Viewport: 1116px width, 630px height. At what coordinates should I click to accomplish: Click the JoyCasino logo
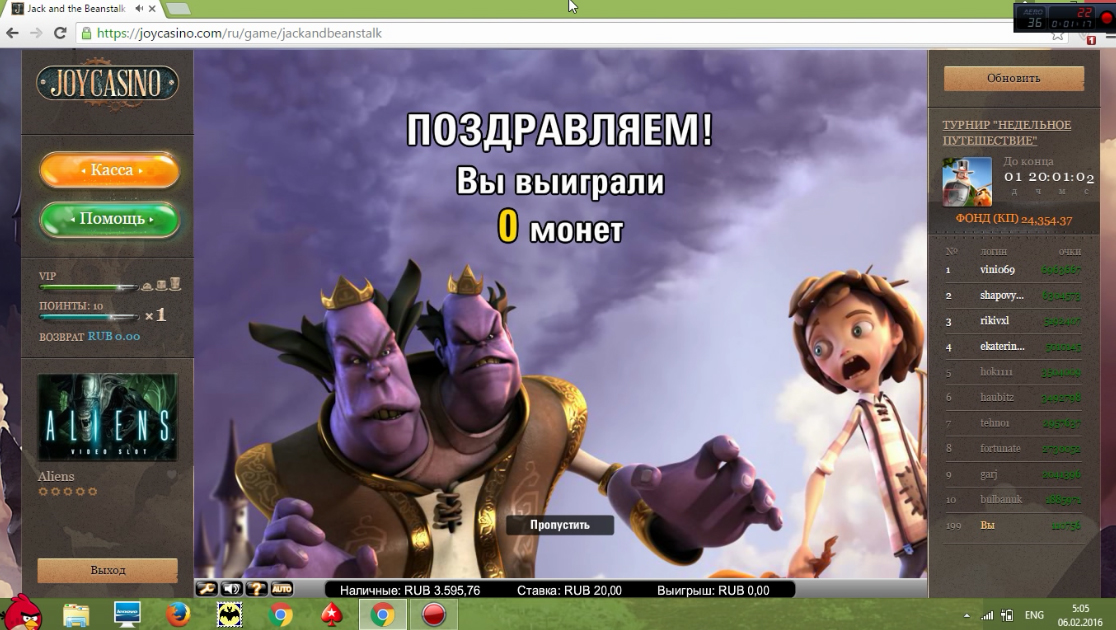(108, 84)
